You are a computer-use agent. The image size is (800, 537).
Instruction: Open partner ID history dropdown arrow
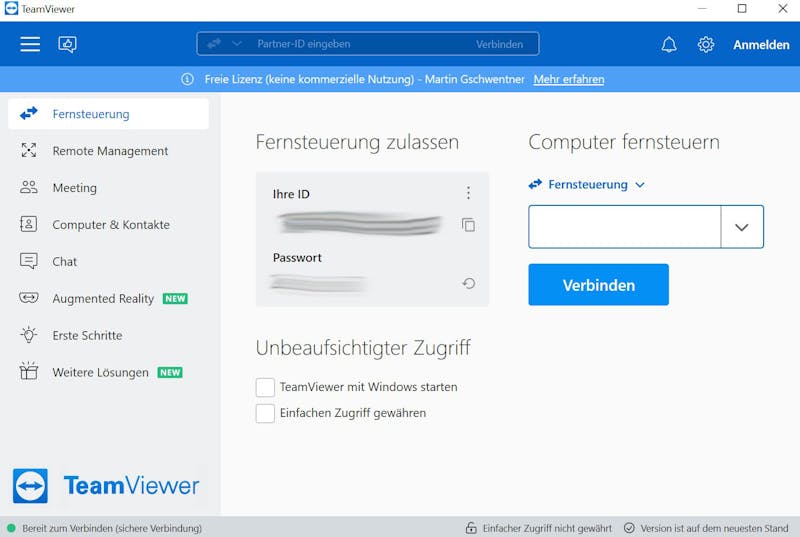tap(742, 227)
